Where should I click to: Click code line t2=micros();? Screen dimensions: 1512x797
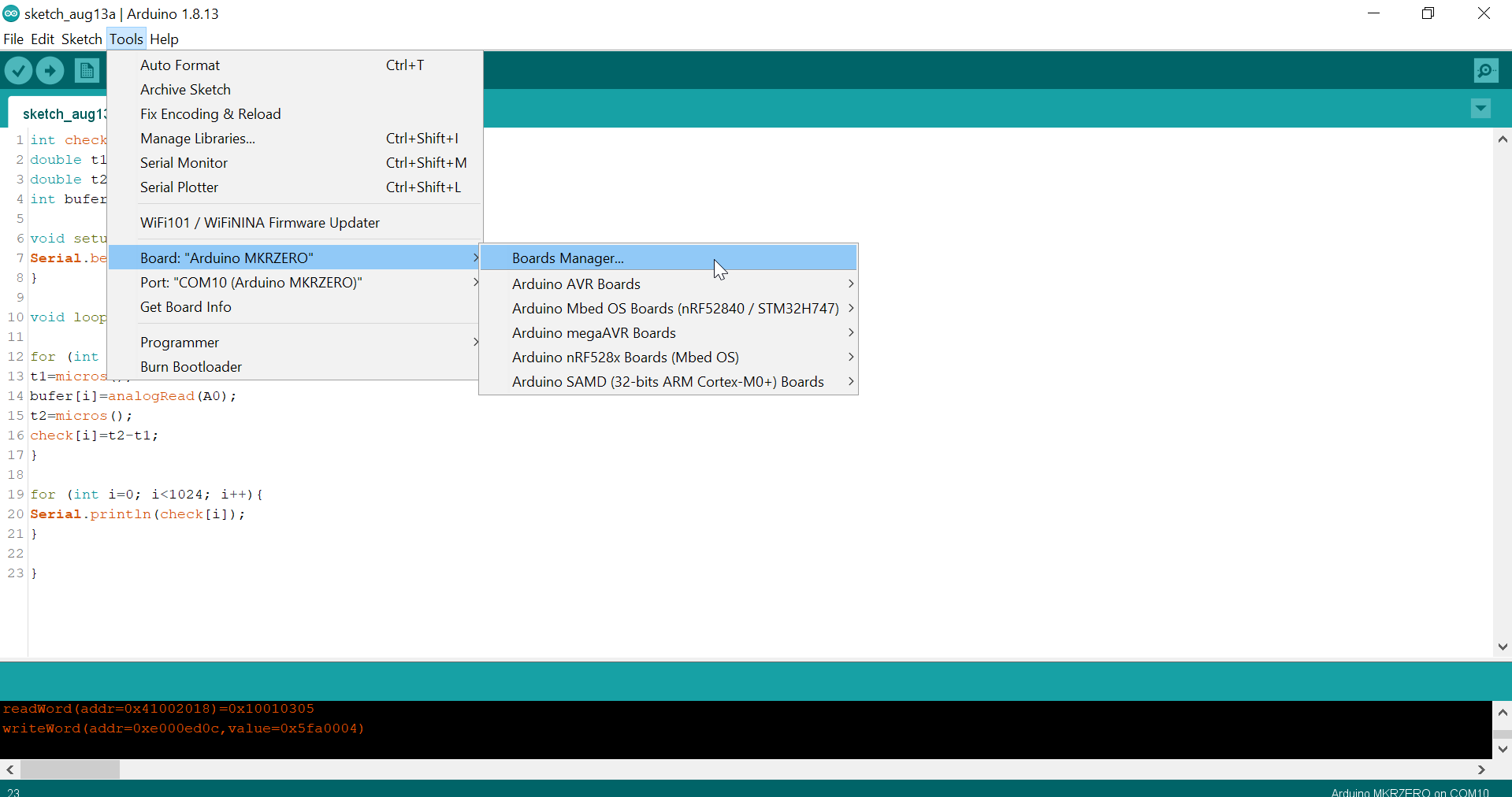coord(81,416)
